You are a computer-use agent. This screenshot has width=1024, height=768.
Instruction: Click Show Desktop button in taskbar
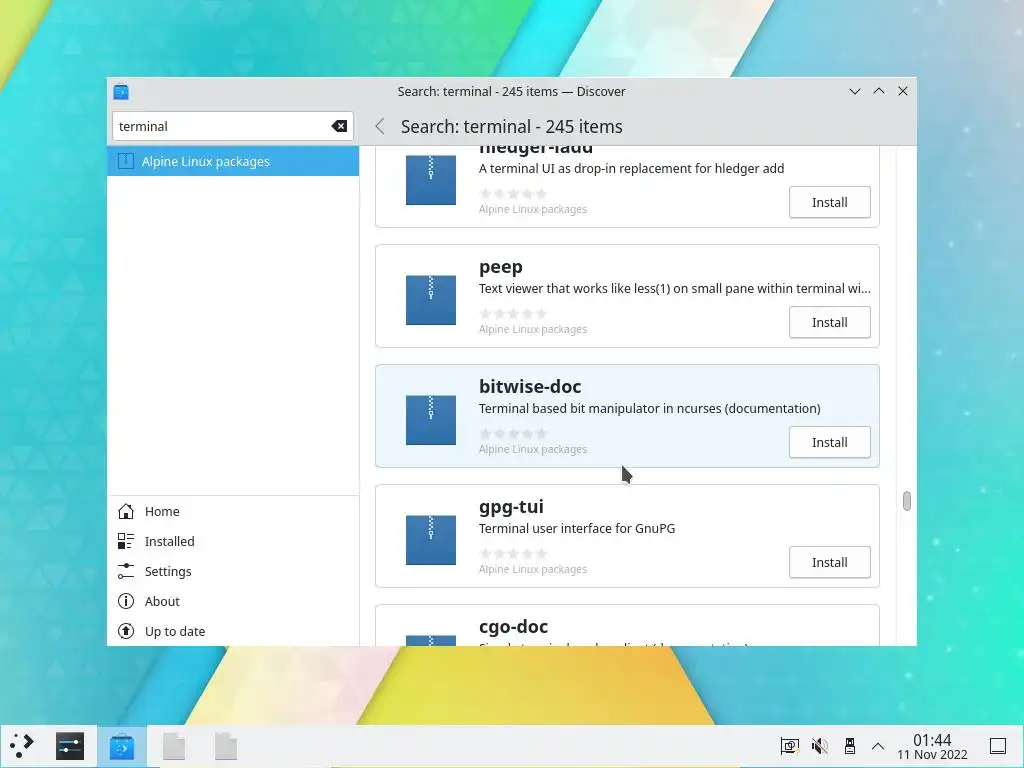tap(998, 746)
